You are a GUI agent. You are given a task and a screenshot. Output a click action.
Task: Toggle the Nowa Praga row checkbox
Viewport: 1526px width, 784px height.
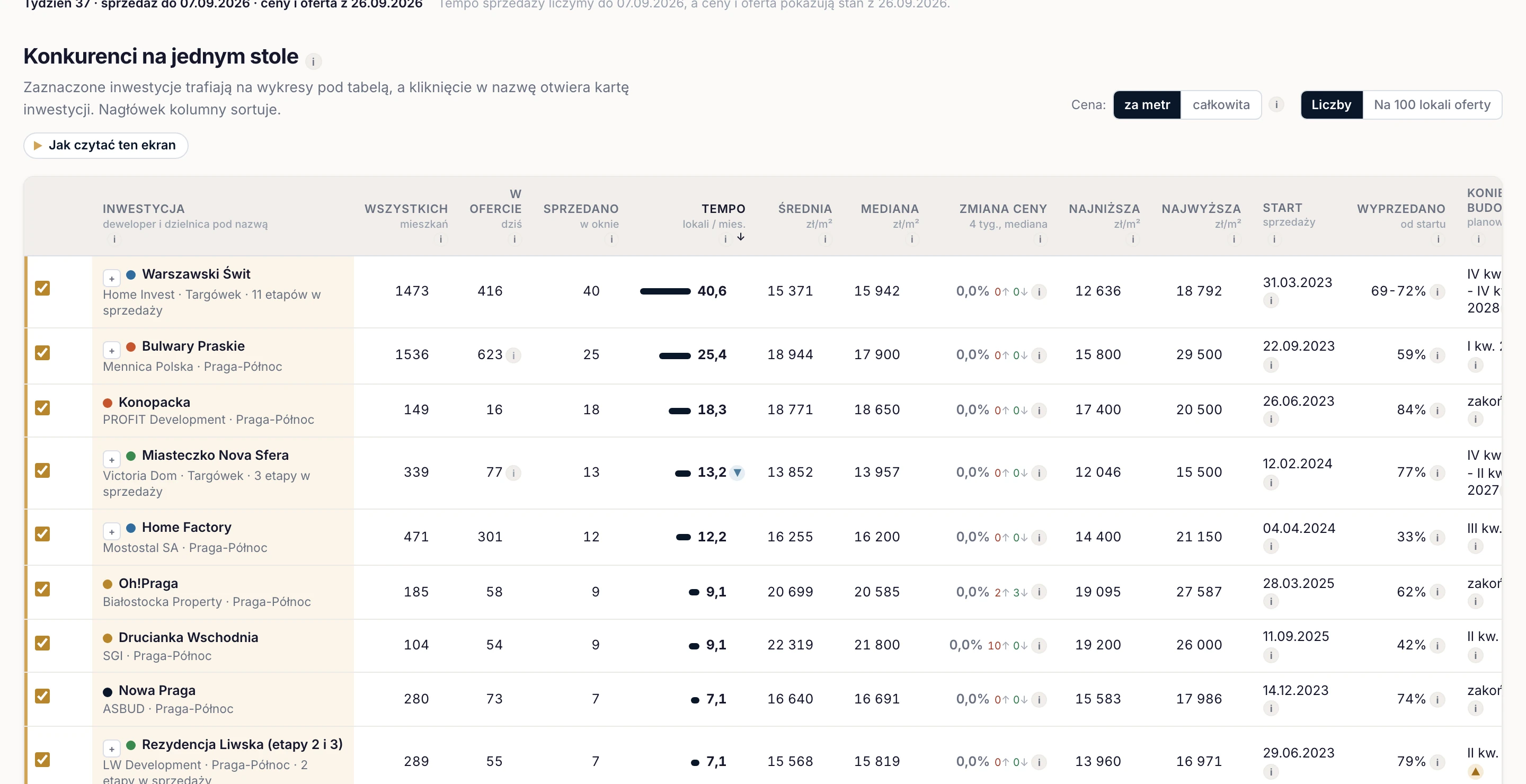coord(42,697)
